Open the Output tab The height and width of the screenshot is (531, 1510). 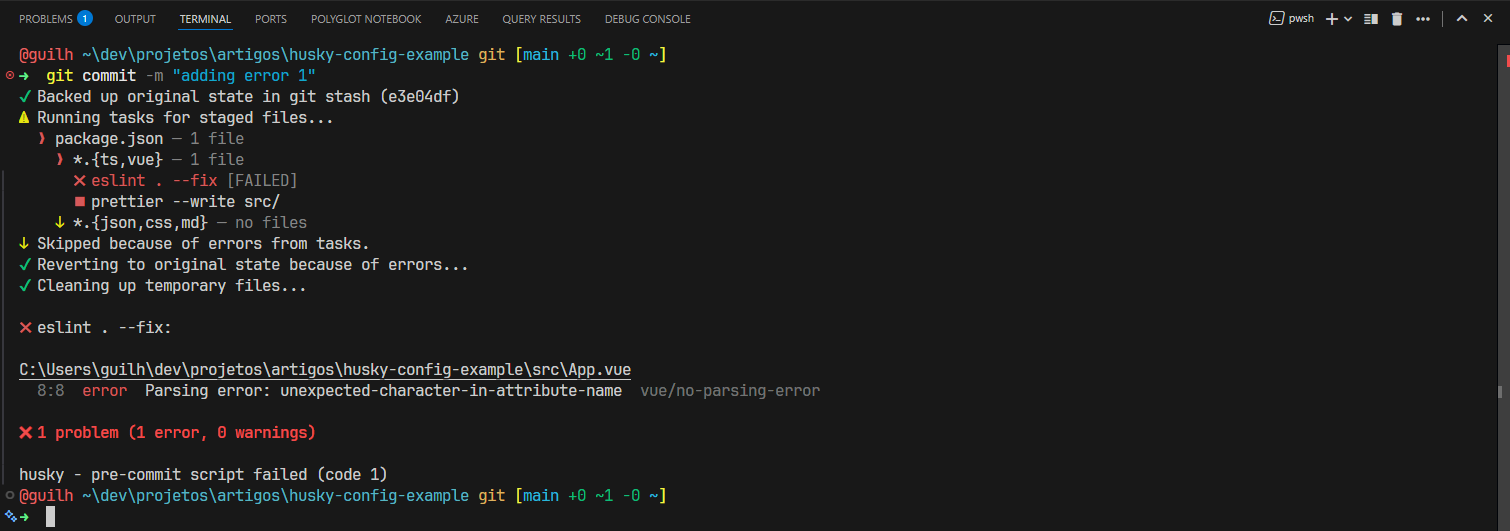coord(135,19)
